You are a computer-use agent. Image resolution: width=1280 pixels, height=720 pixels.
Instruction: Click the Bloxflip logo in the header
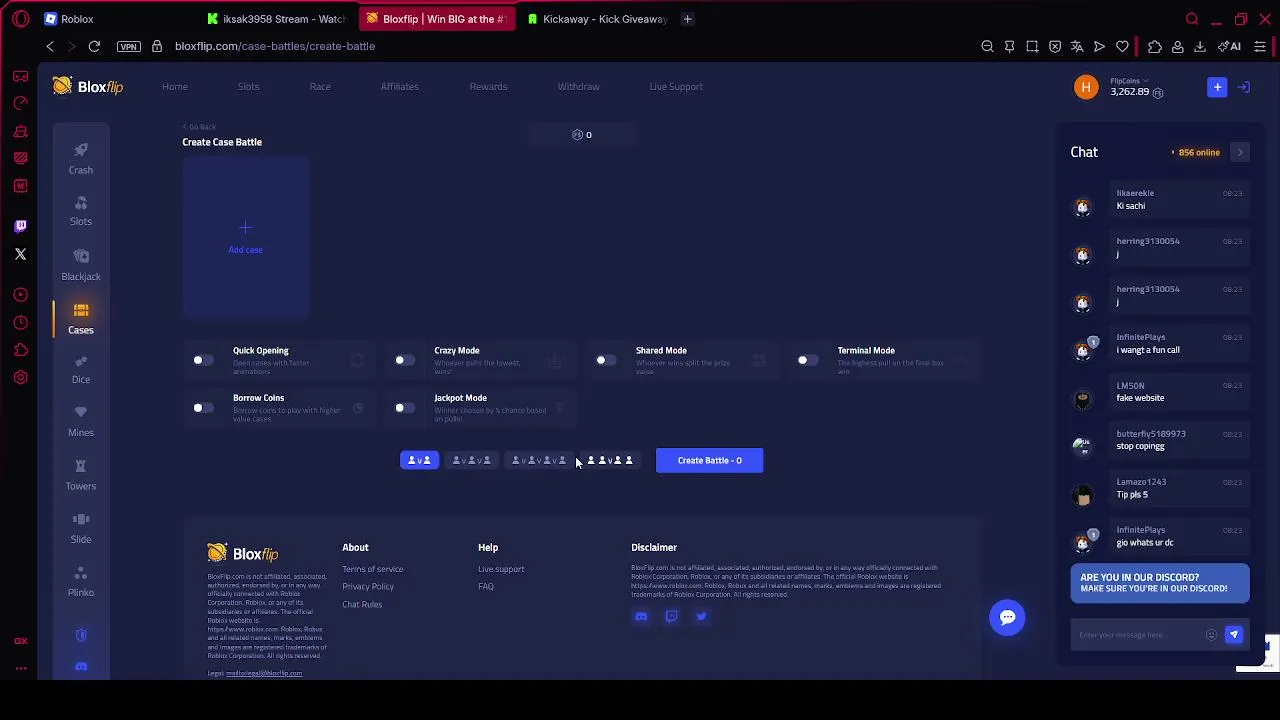89,87
